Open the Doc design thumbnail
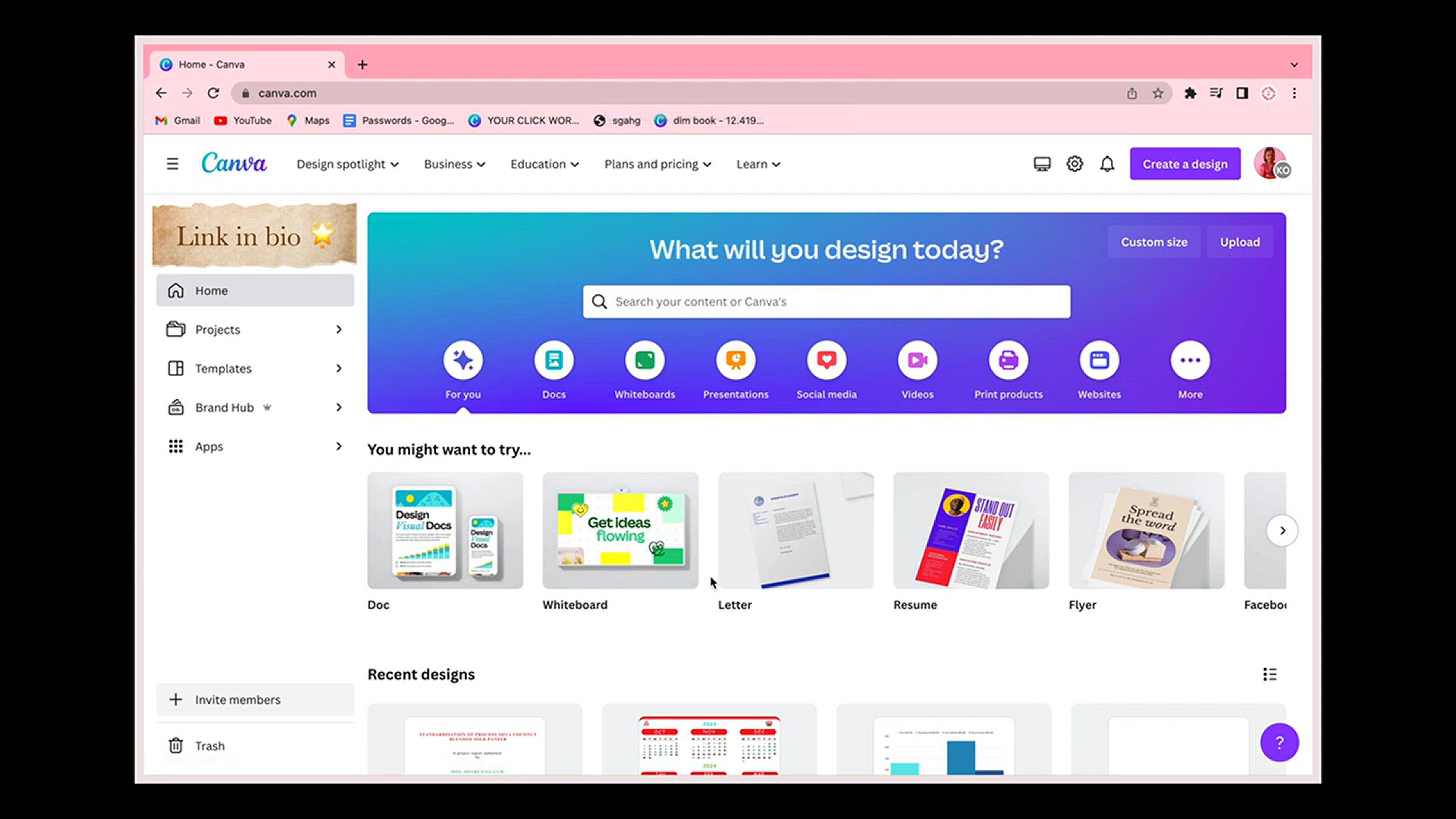Screen dimensions: 1456x819 click(x=445, y=531)
